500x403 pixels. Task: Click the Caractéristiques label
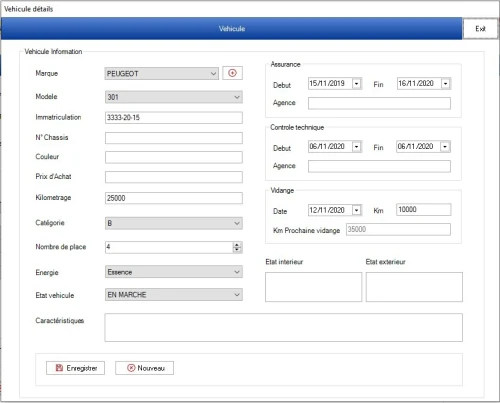point(60,321)
